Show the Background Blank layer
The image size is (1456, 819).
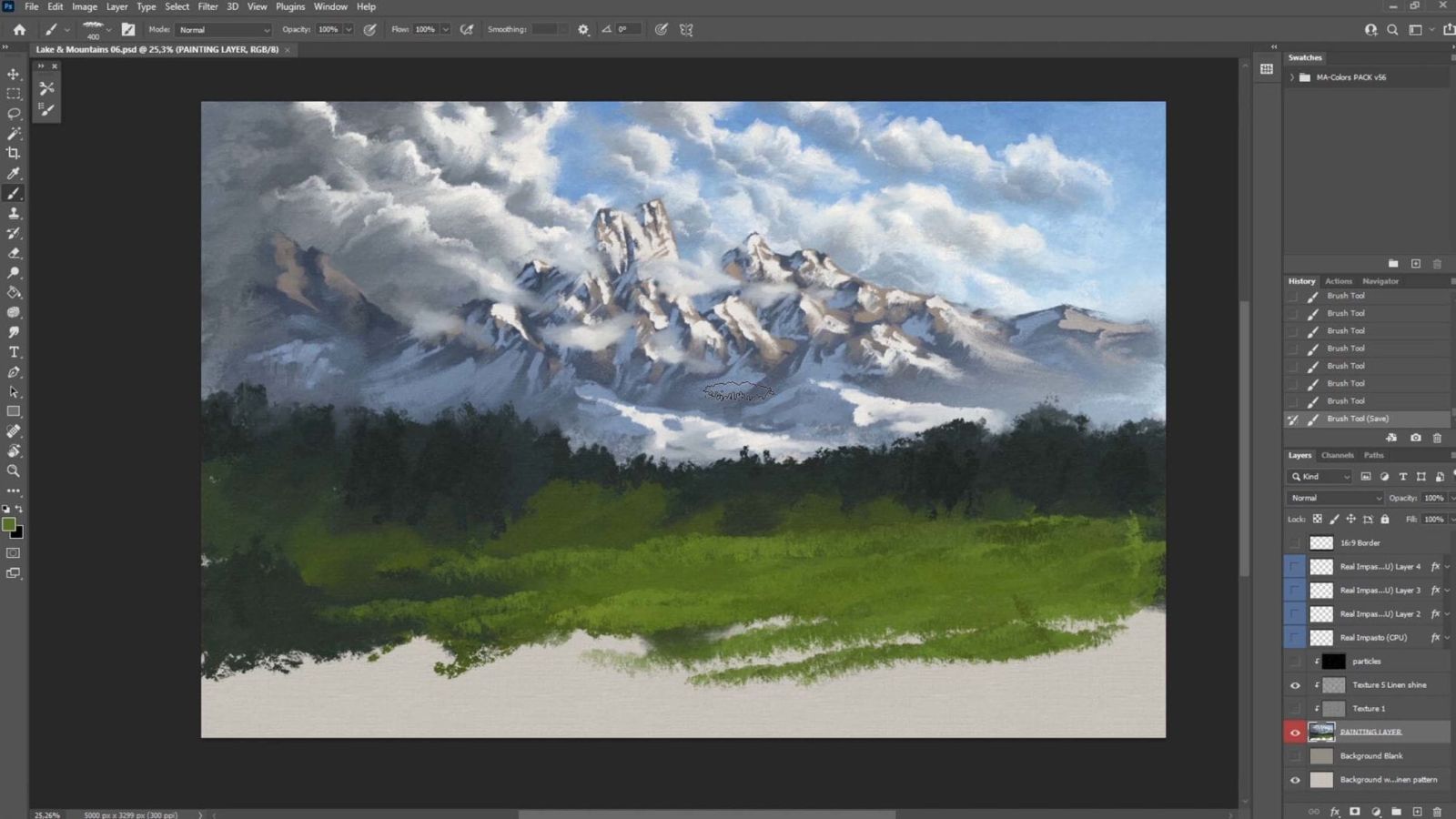pyautogui.click(x=1295, y=756)
